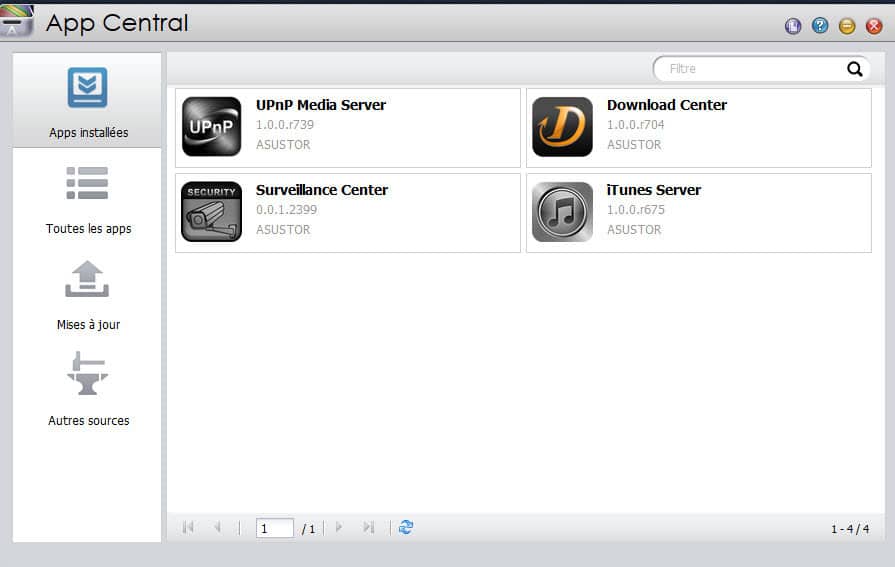Go to Autres sources section
Viewport: 895px width, 567px height.
click(x=87, y=391)
